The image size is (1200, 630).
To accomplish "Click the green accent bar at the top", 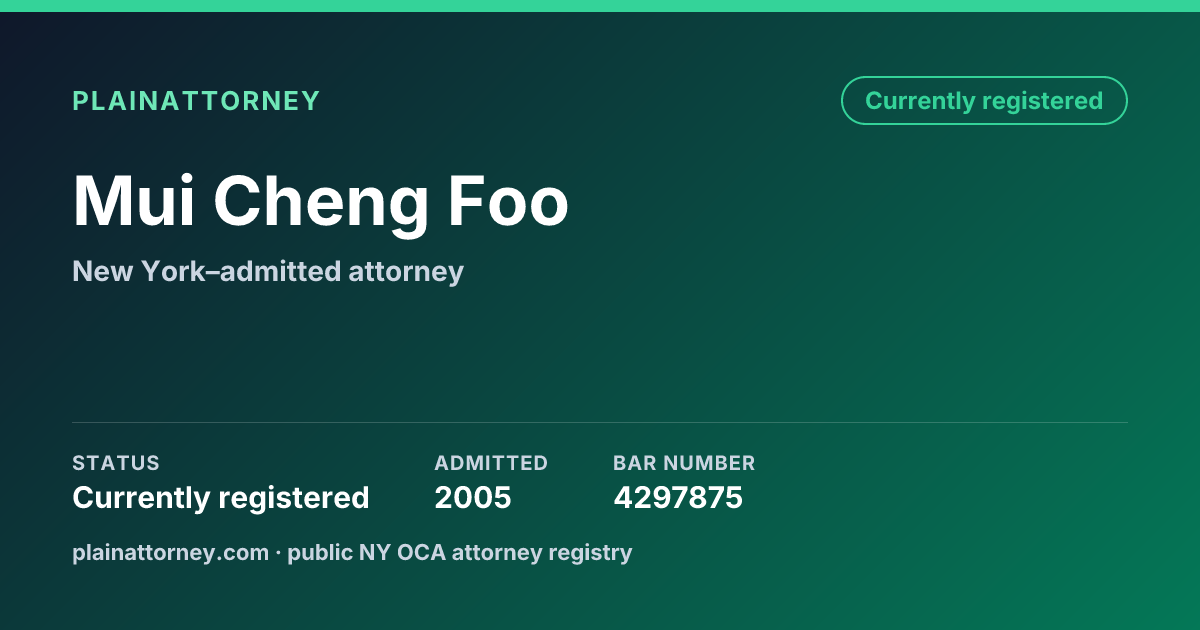I will 600,6.
